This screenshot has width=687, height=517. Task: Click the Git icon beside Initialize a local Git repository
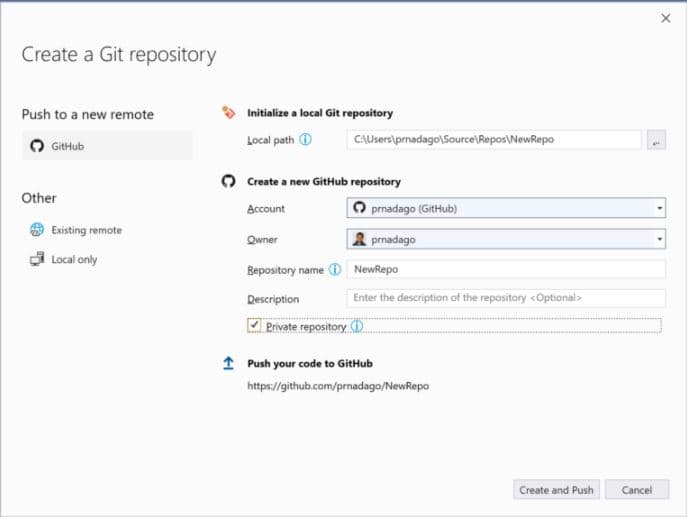tap(228, 113)
